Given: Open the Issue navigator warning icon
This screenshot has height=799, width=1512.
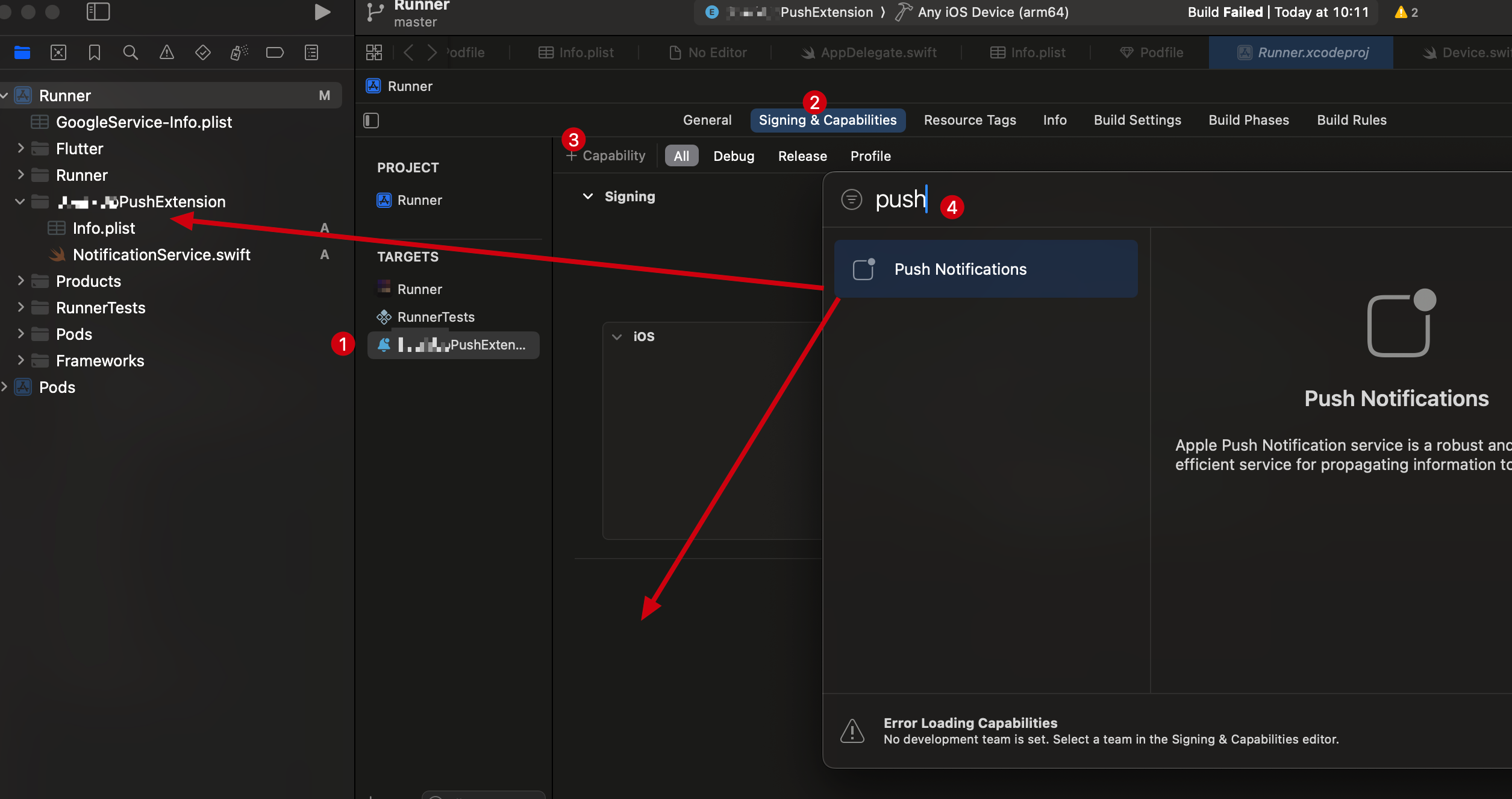Looking at the screenshot, I should [x=167, y=52].
